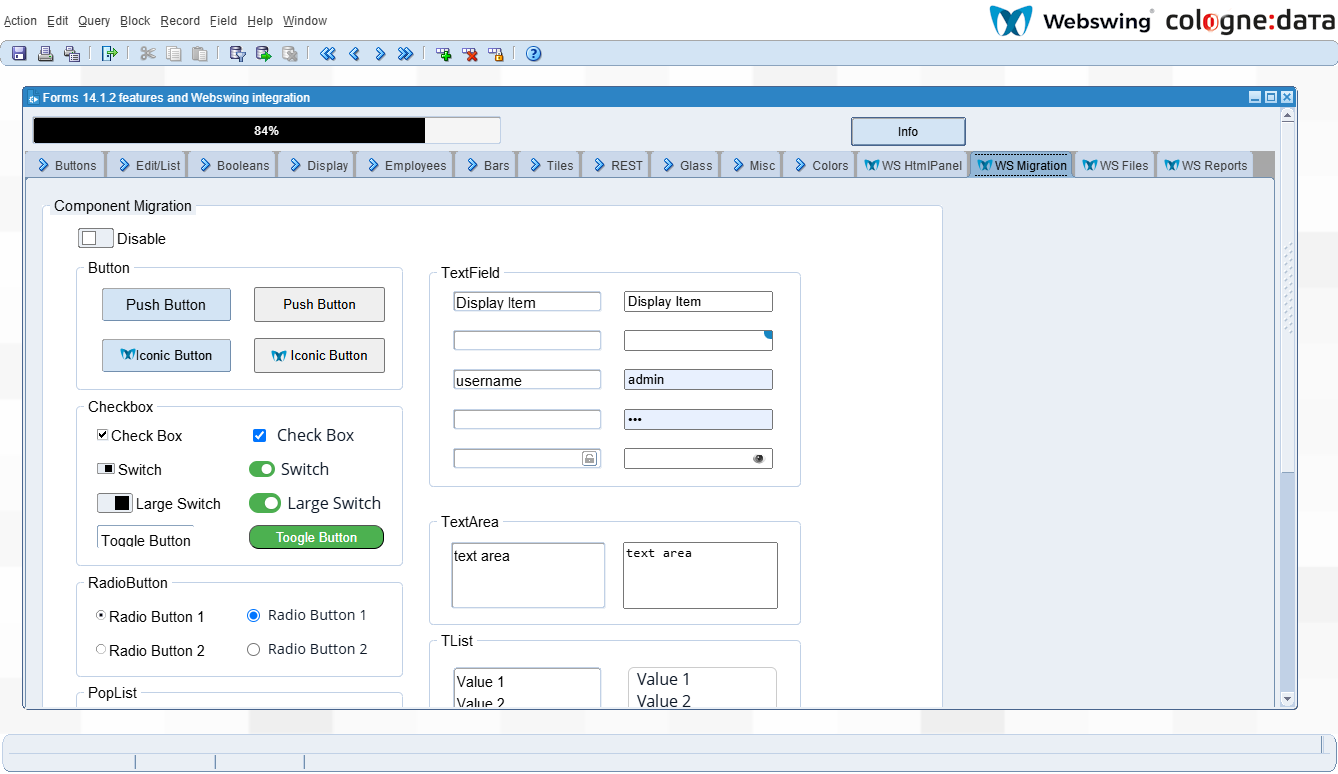
Task: Click the Insert Record green plus icon
Action: (443, 54)
